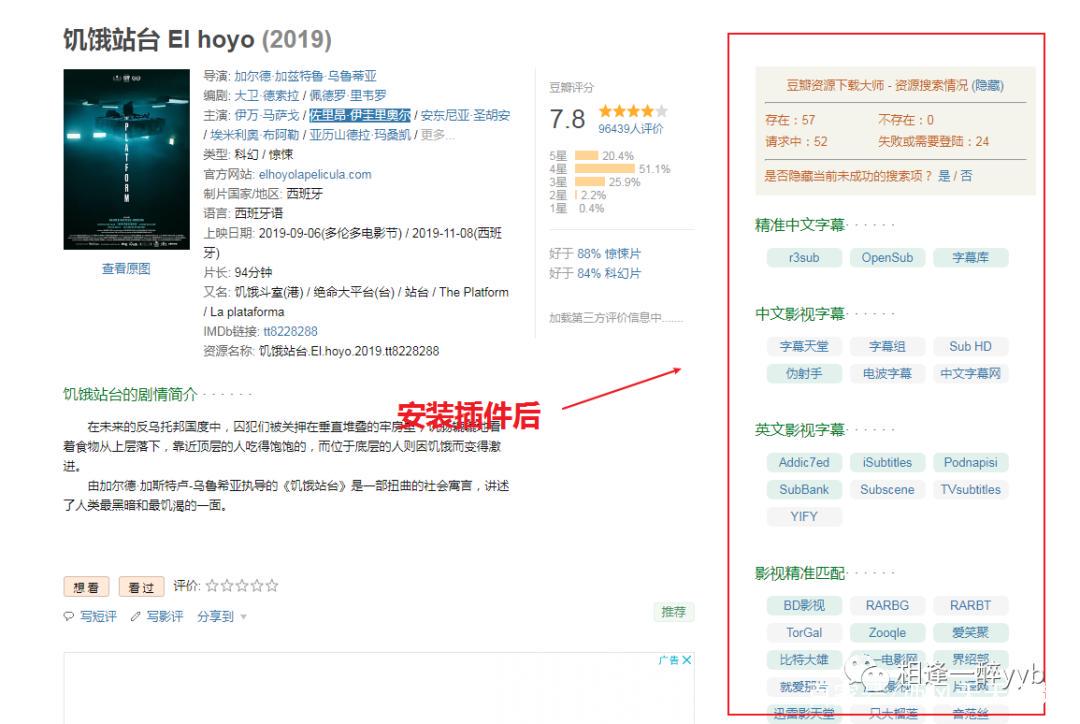Open Sub HD subtitle source

(970, 347)
